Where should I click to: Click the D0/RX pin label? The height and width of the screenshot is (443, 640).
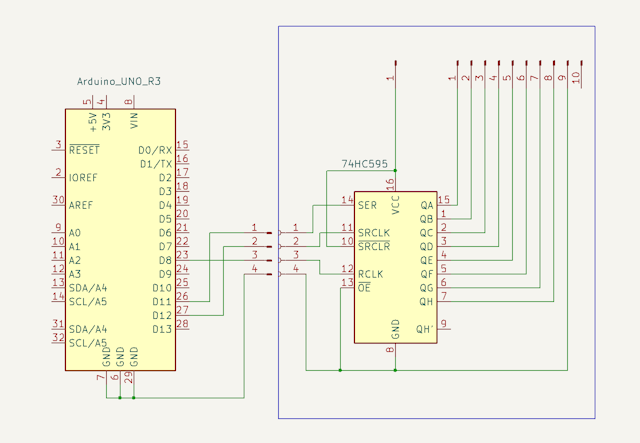click(155, 151)
